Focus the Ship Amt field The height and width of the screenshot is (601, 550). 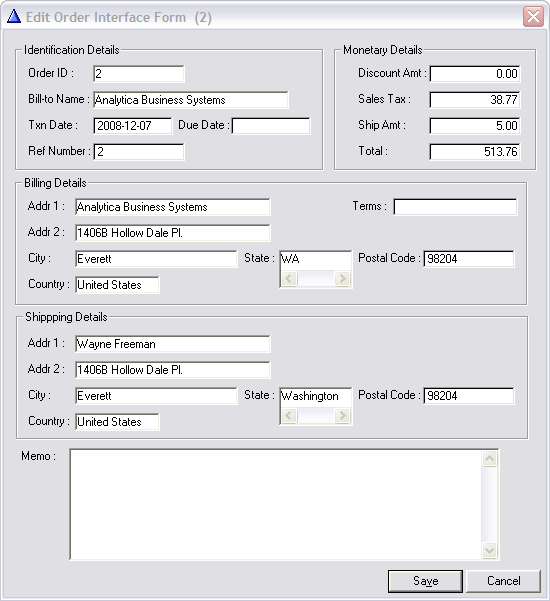tap(475, 126)
